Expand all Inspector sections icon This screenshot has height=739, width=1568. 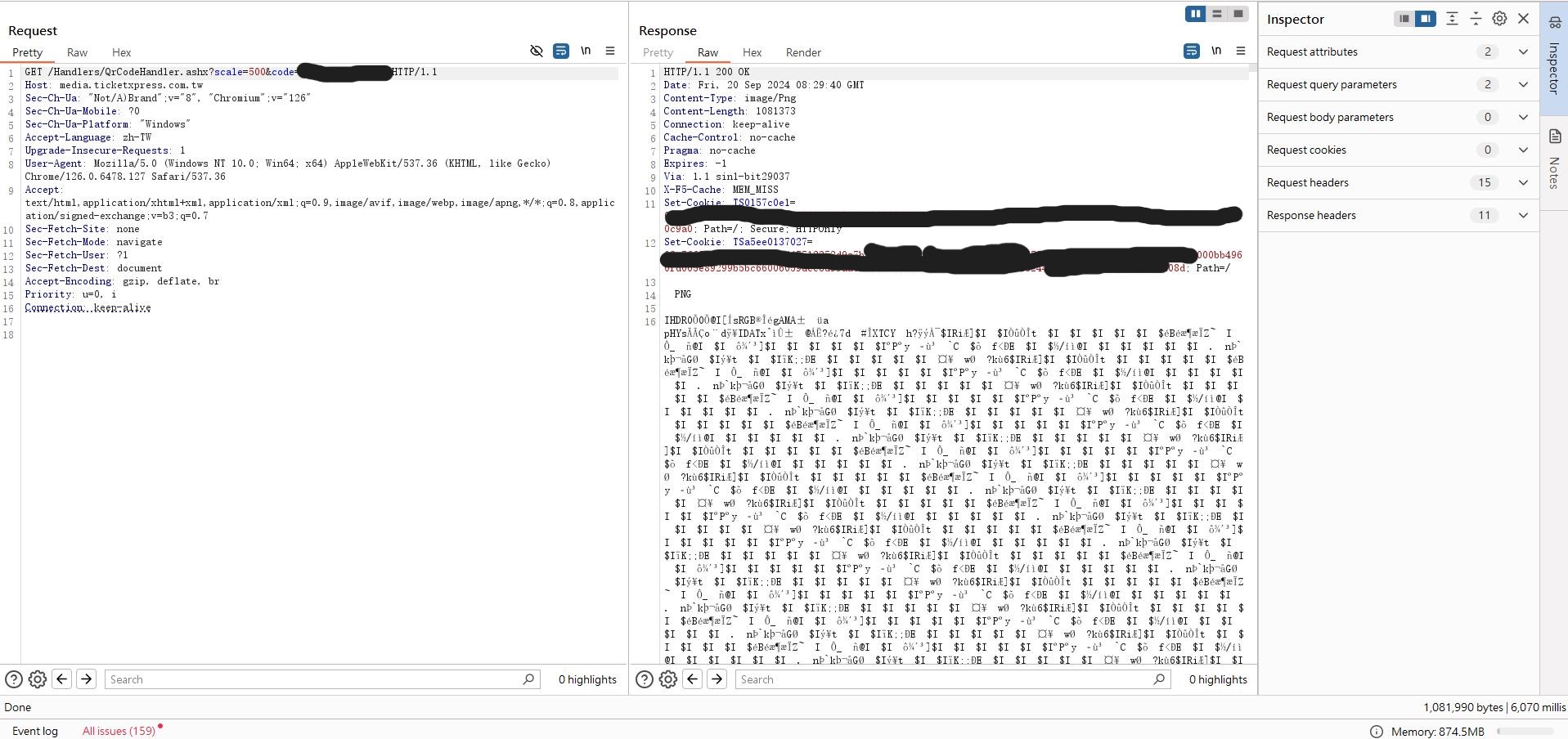tap(1452, 19)
